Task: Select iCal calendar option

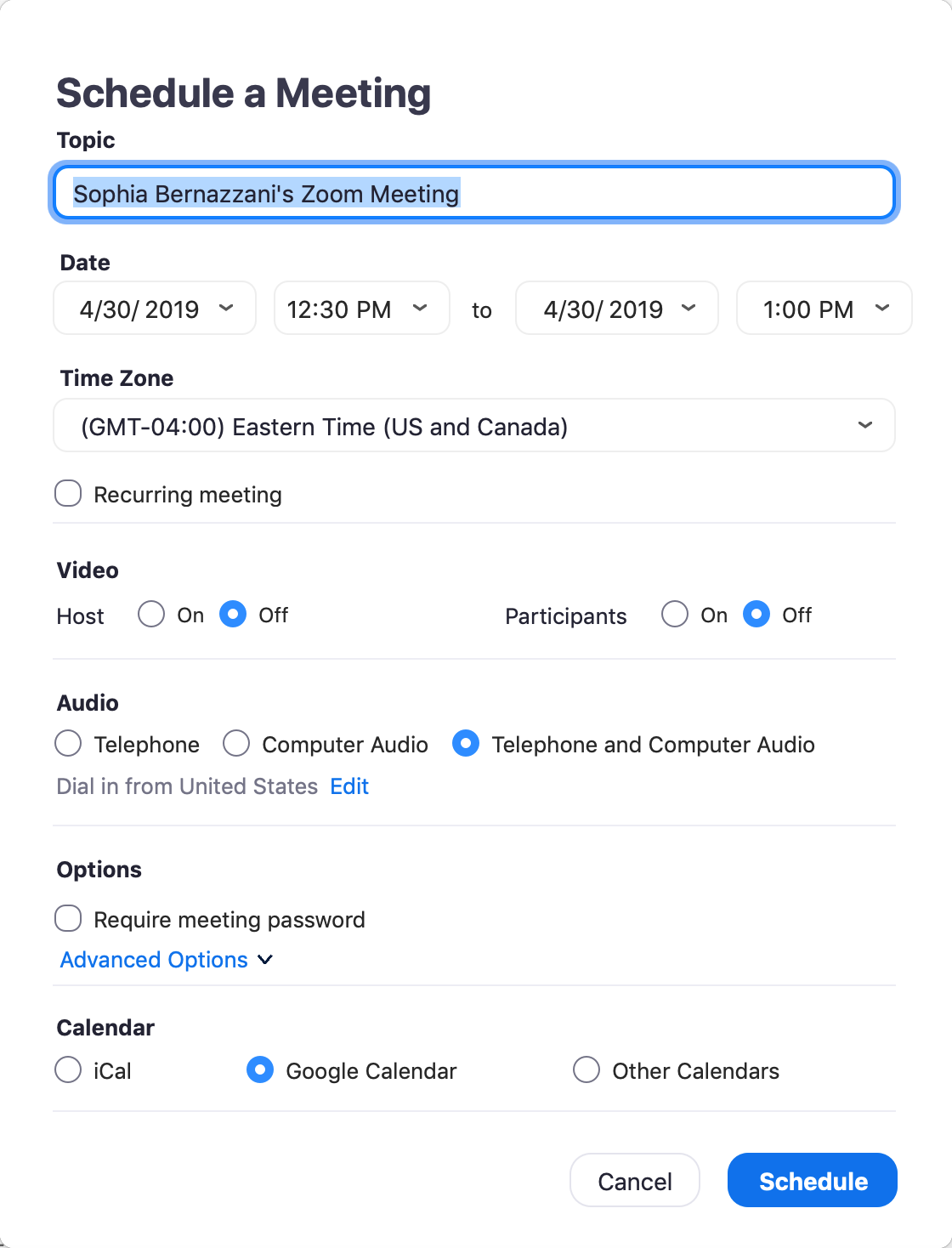Action: (x=68, y=1069)
